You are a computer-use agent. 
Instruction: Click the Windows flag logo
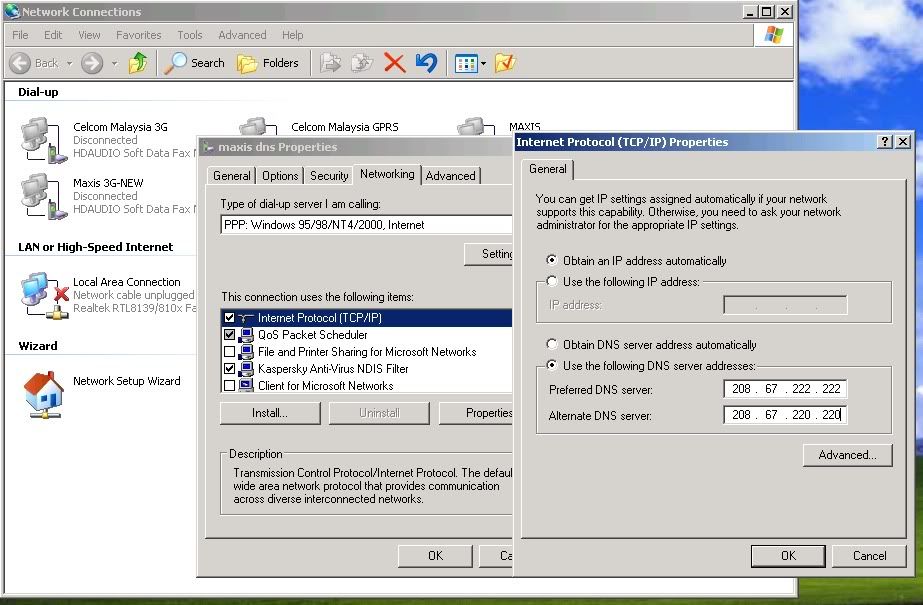pyautogui.click(x=773, y=35)
